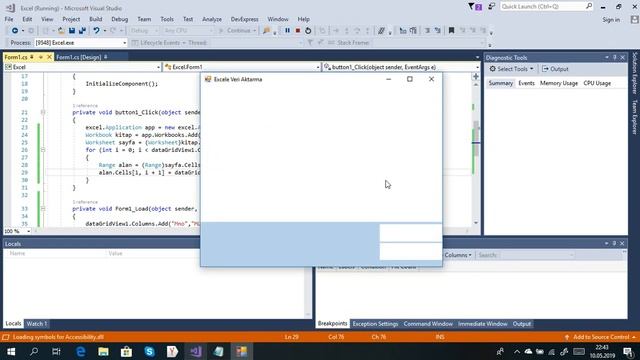Click the Find in Files toolbar icon
Screen dimensions: 640x360
(x=267, y=31)
